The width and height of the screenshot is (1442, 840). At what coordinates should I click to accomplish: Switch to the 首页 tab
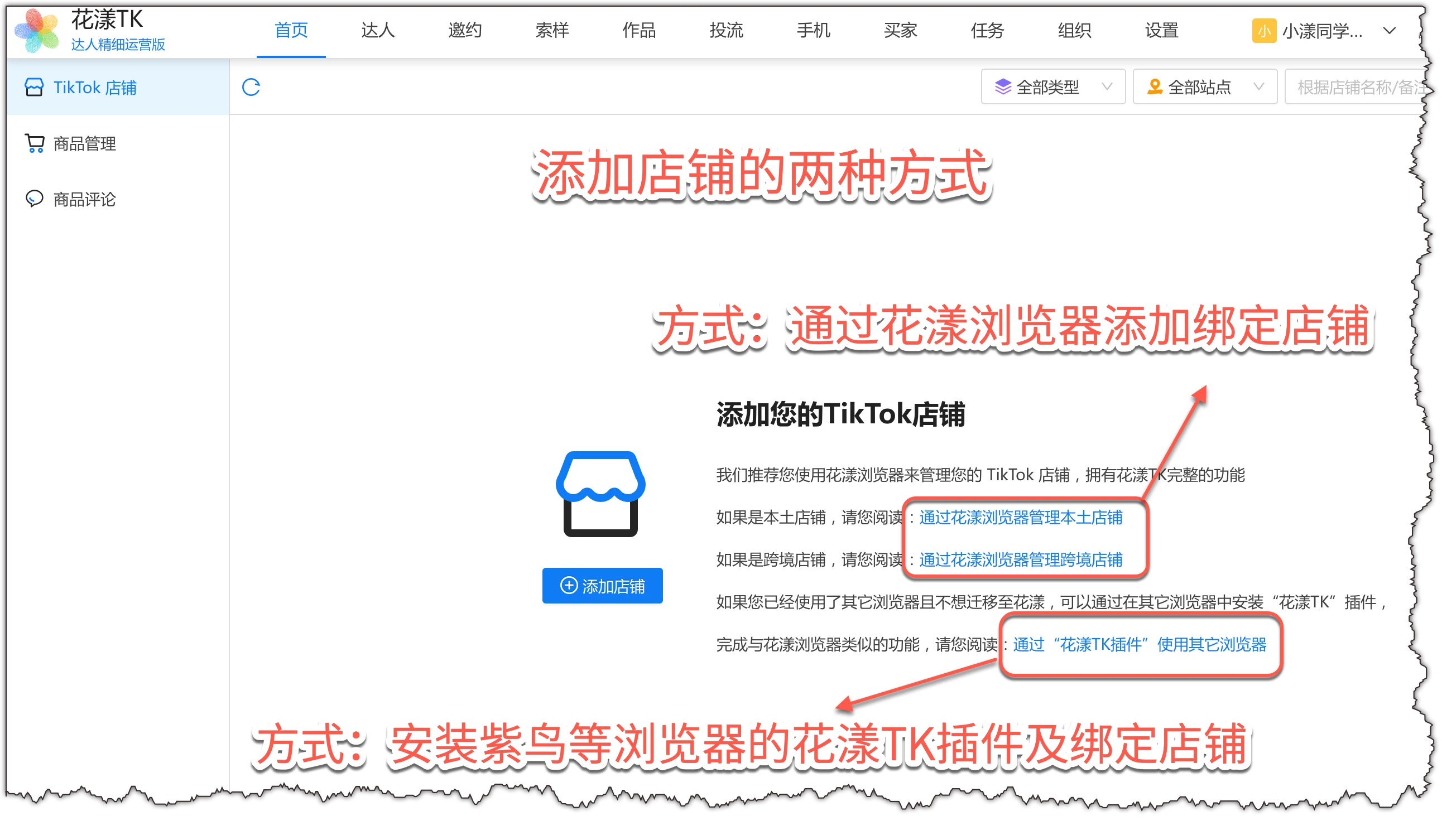click(291, 30)
